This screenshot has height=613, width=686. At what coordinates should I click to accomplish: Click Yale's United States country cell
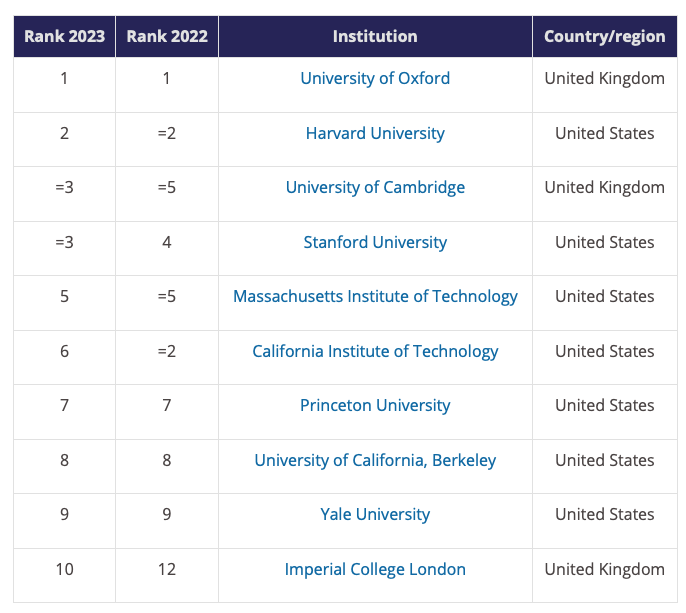604,514
